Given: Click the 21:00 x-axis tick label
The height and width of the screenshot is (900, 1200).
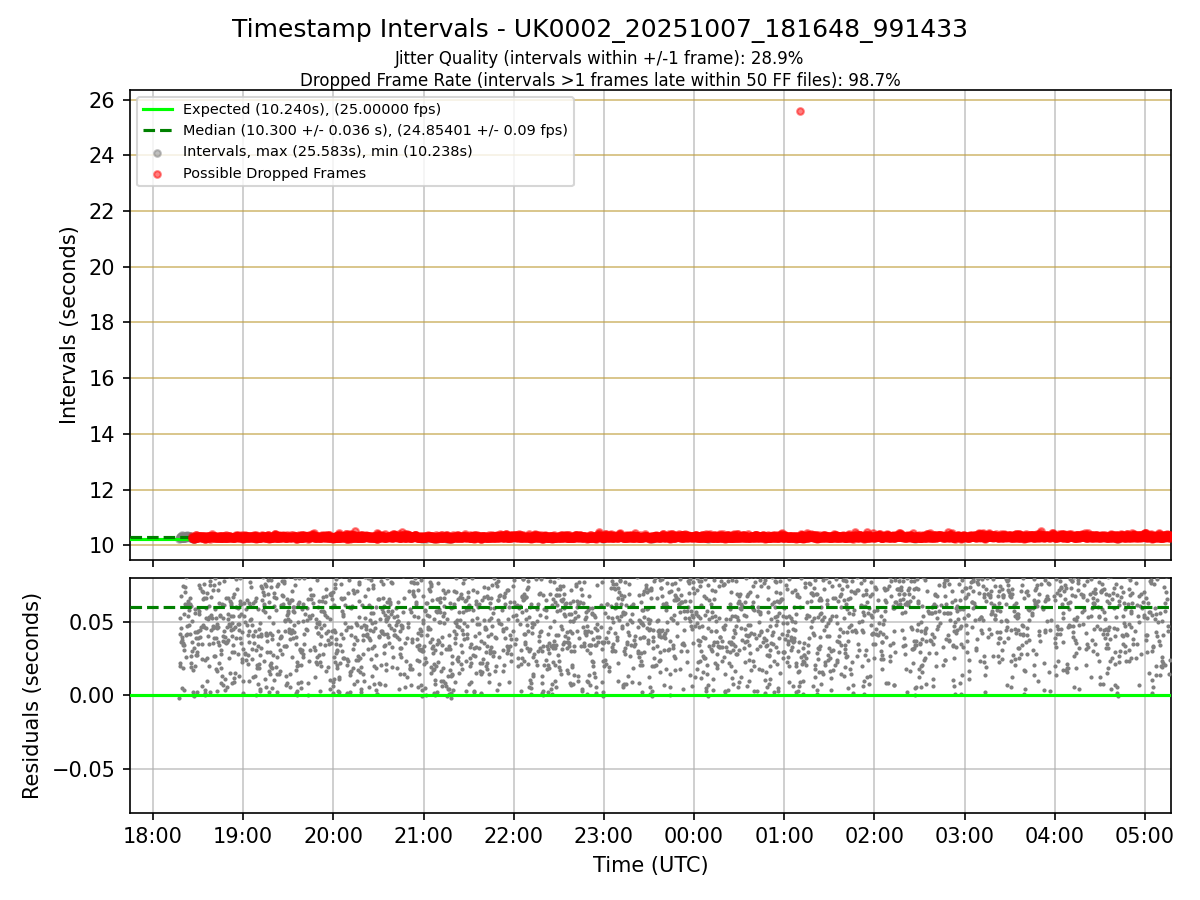Looking at the screenshot, I should pyautogui.click(x=423, y=834).
